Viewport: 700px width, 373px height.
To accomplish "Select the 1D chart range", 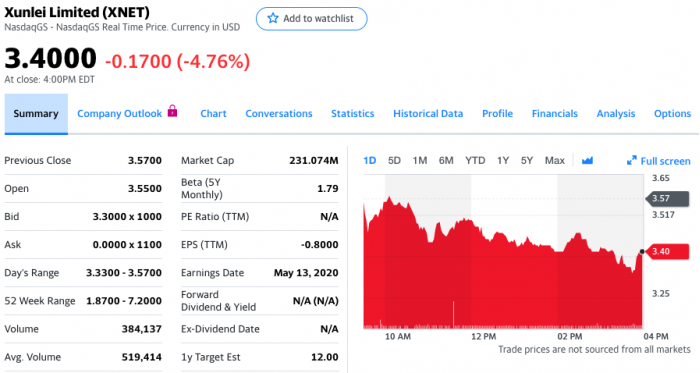I will point(370,160).
